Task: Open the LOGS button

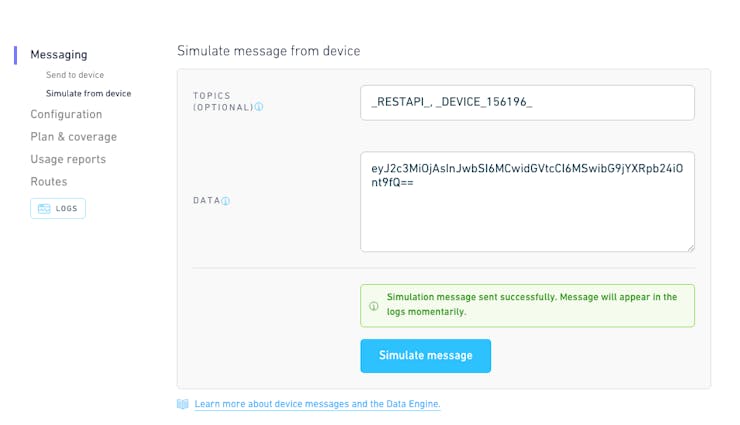Action: tap(58, 208)
